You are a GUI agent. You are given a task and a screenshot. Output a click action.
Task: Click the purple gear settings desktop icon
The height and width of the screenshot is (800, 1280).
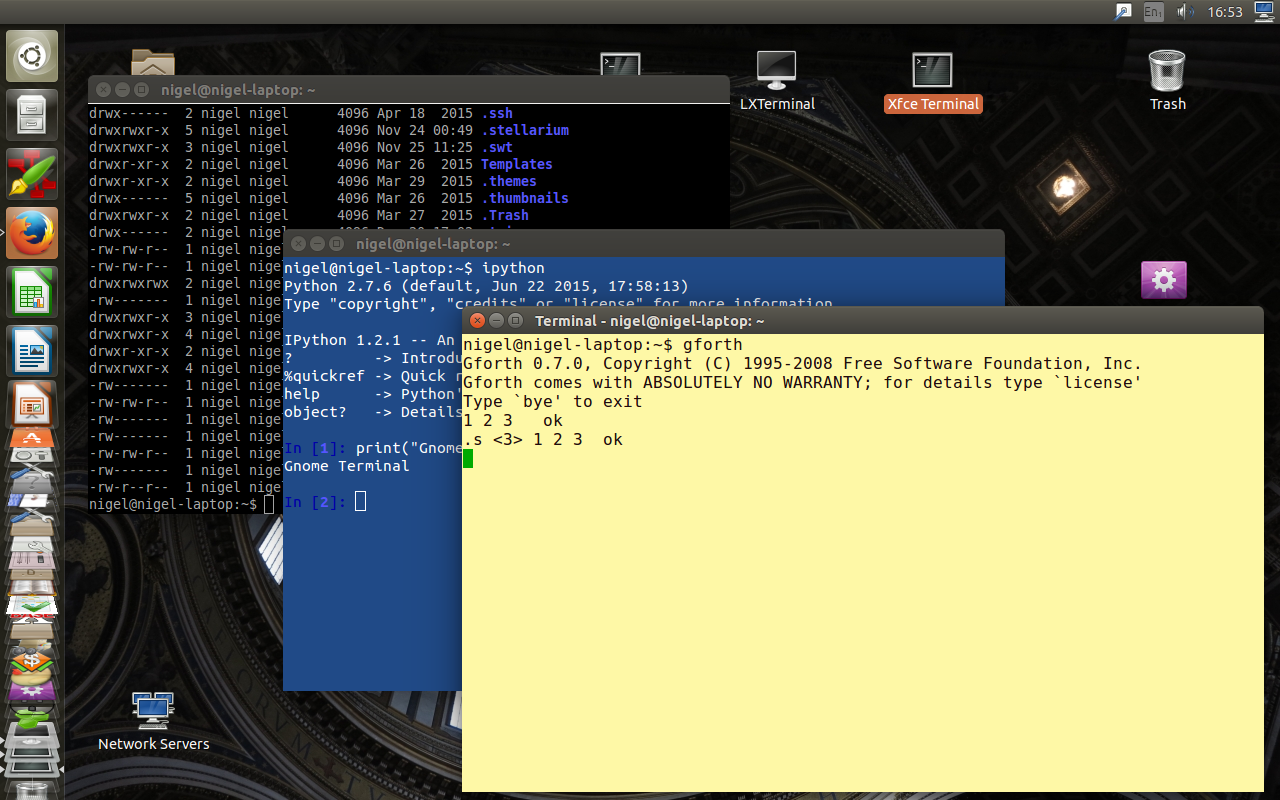(1163, 280)
